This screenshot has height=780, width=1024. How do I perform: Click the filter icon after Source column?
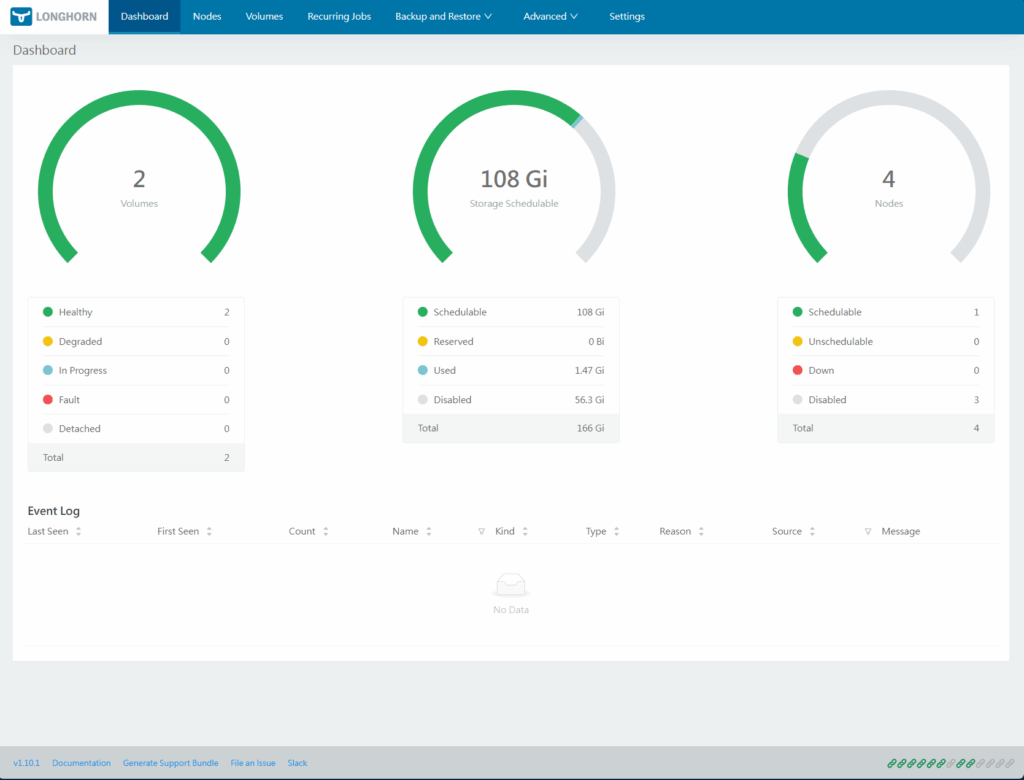(x=867, y=531)
